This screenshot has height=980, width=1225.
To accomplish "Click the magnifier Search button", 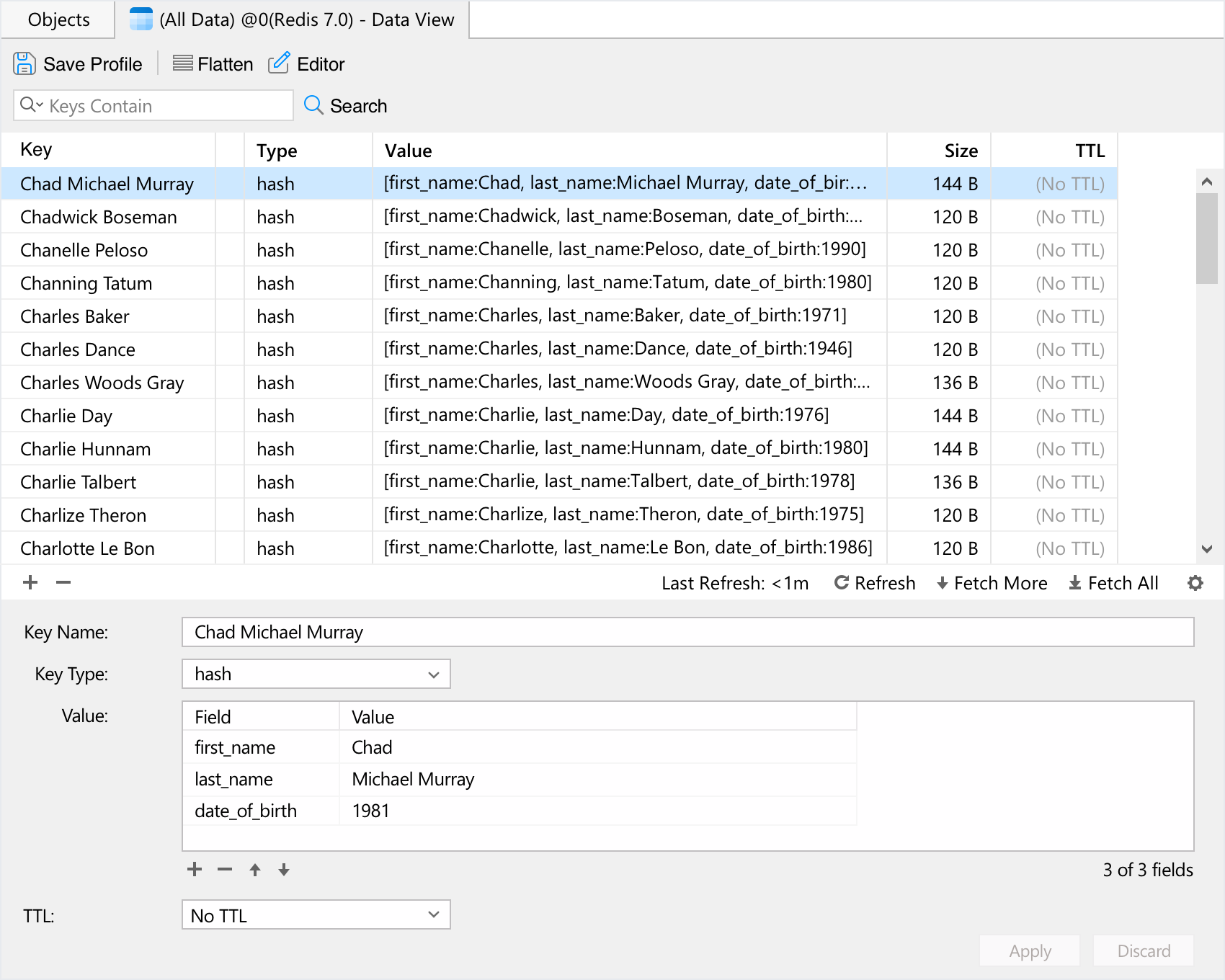I will pyautogui.click(x=345, y=106).
